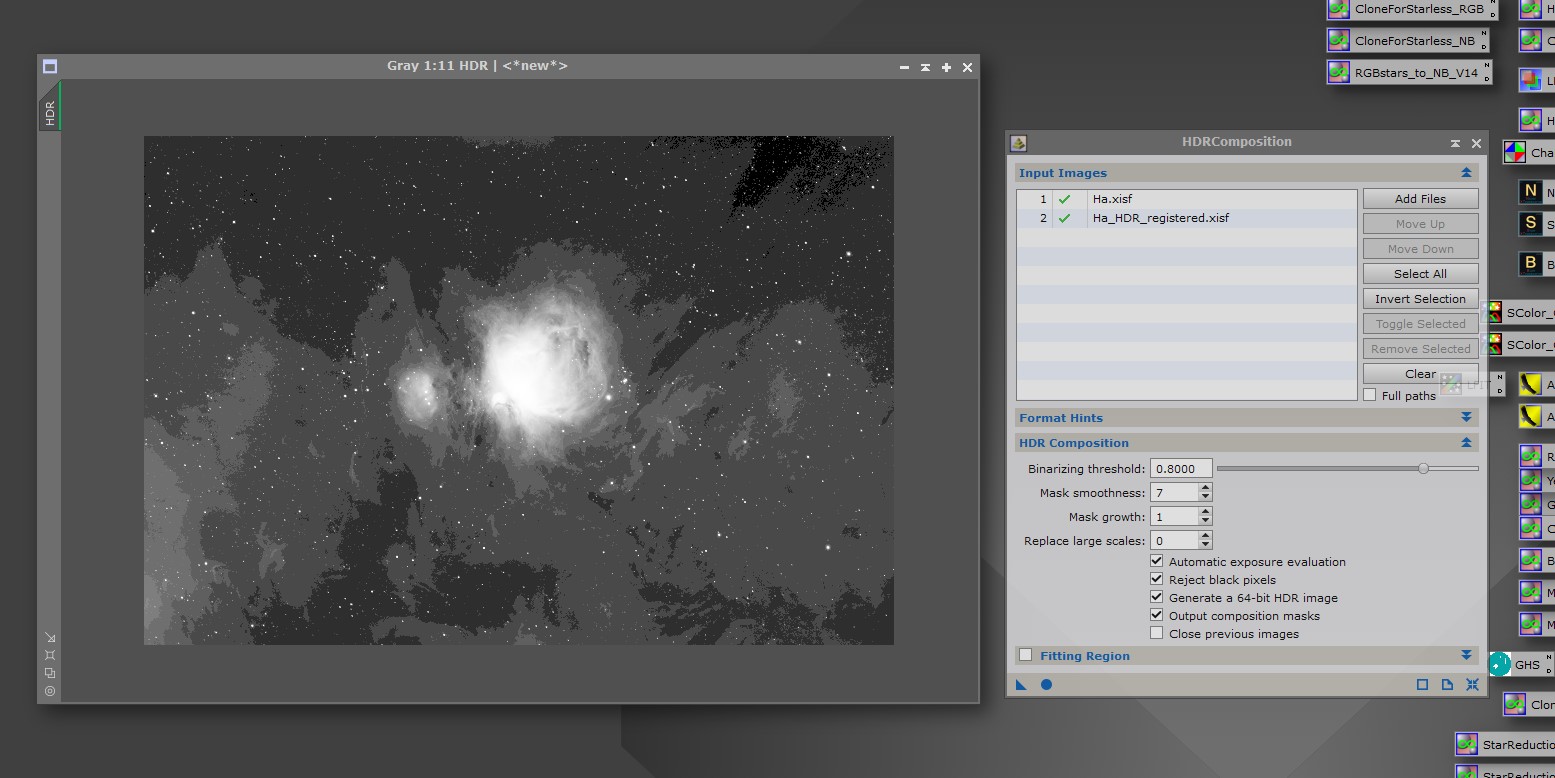Expand the Fitting Region section
Viewport: 1555px width, 778px height.
1466,656
